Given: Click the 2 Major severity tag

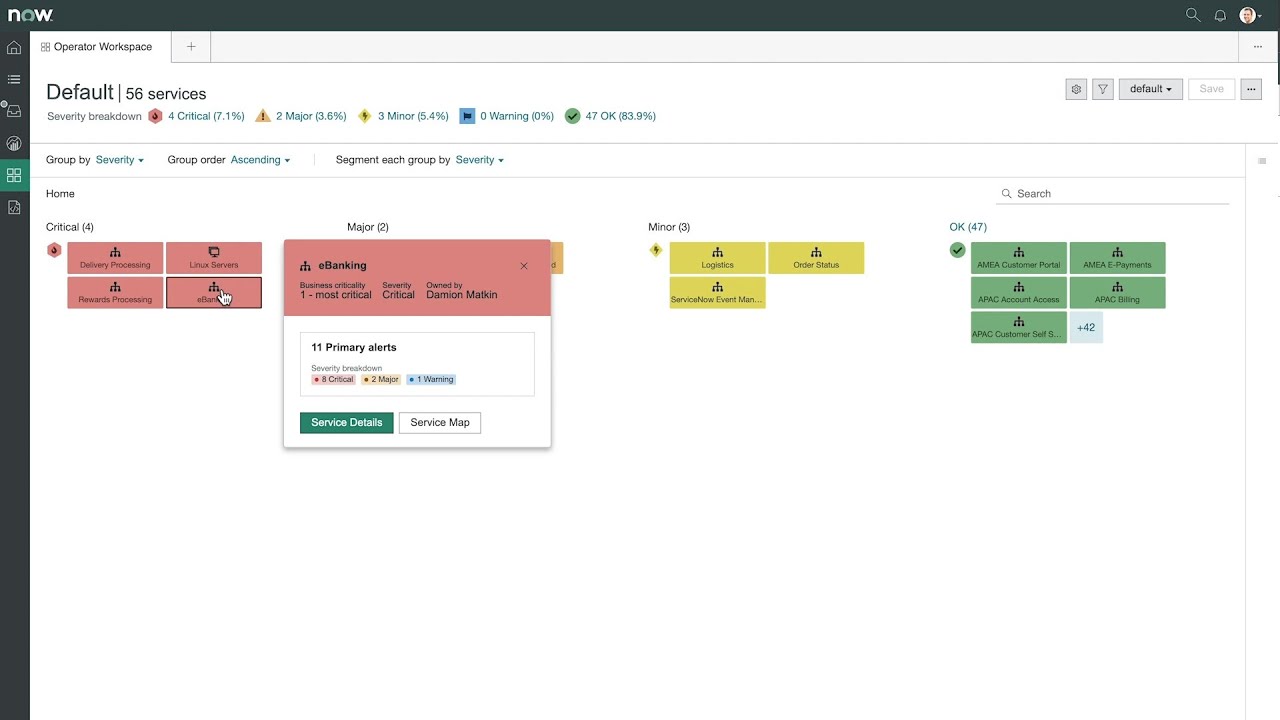Looking at the screenshot, I should tap(381, 380).
